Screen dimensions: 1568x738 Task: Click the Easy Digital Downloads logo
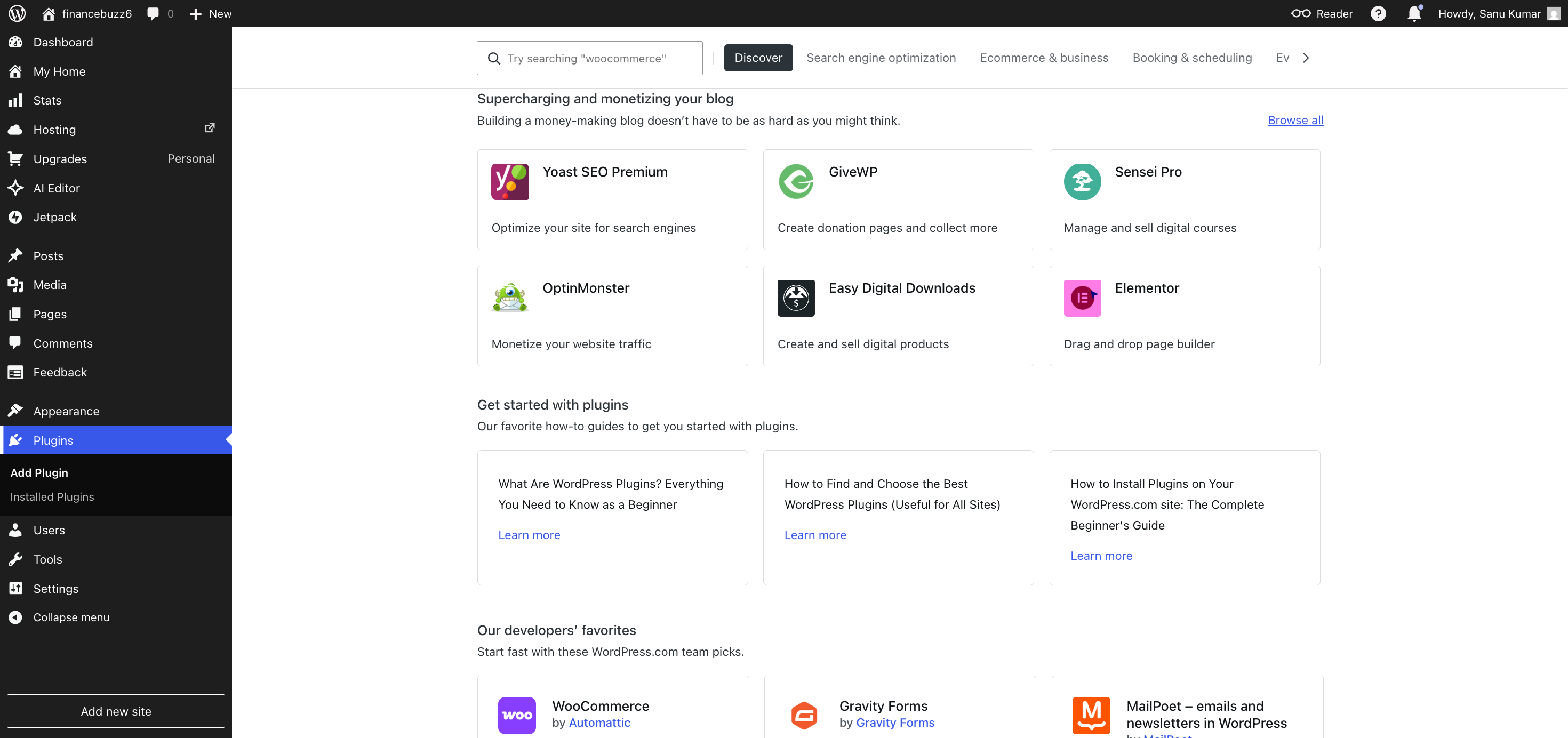click(796, 298)
